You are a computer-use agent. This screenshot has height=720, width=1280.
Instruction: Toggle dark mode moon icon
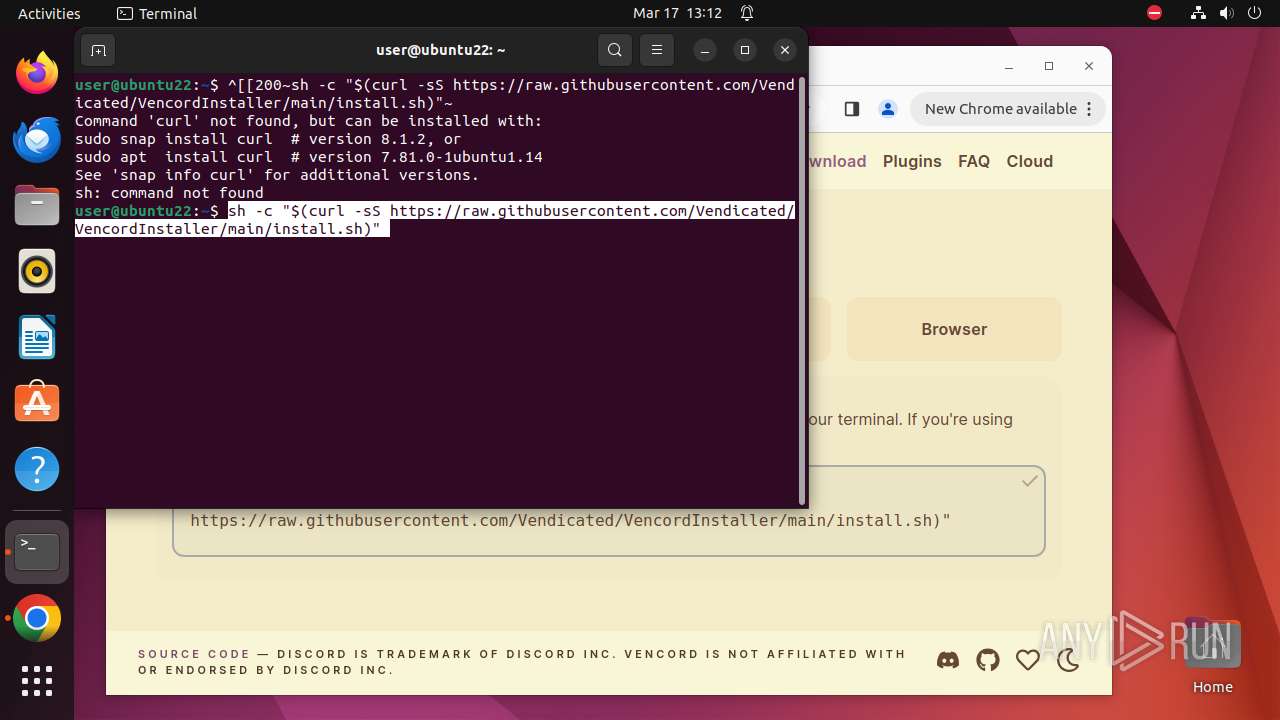[1068, 660]
